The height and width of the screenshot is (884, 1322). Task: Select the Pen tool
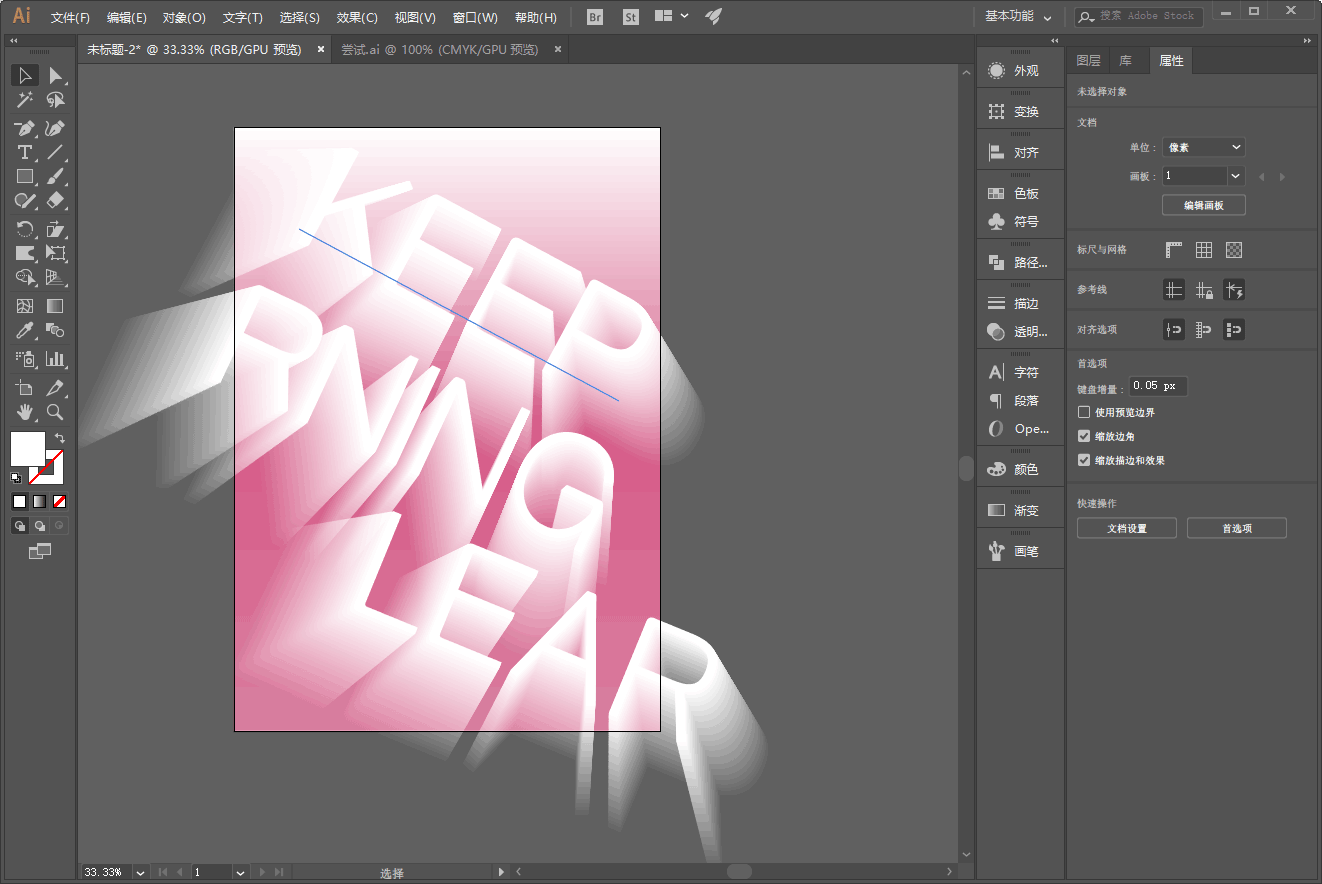point(25,128)
